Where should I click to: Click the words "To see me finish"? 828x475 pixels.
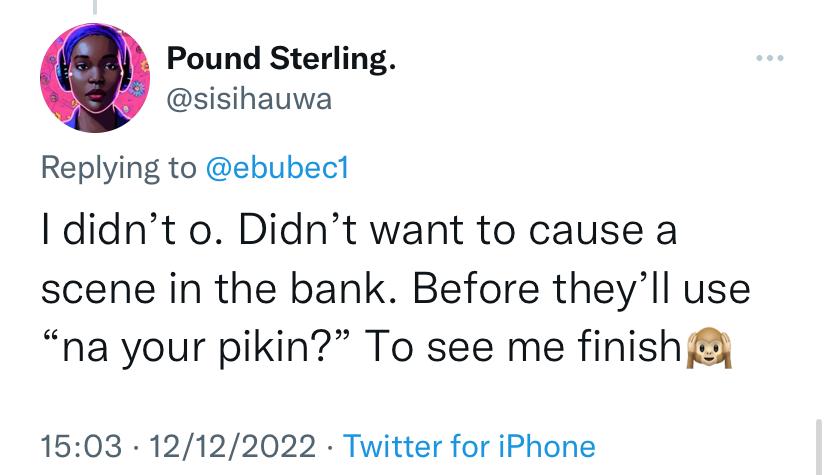click(x=523, y=347)
